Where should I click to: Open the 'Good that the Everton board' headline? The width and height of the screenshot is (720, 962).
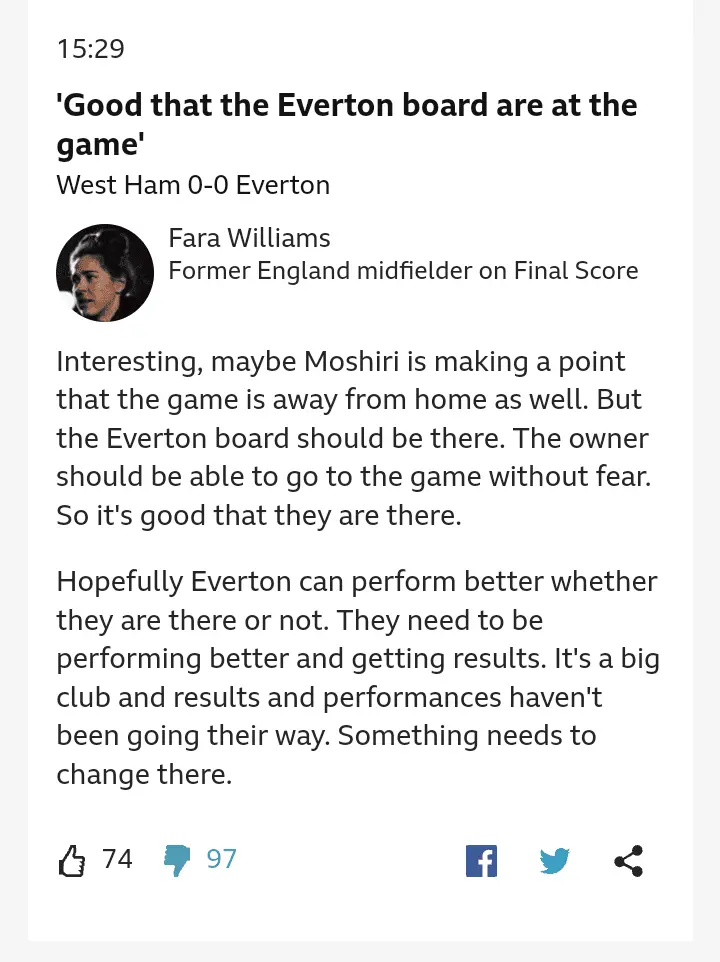[346, 124]
